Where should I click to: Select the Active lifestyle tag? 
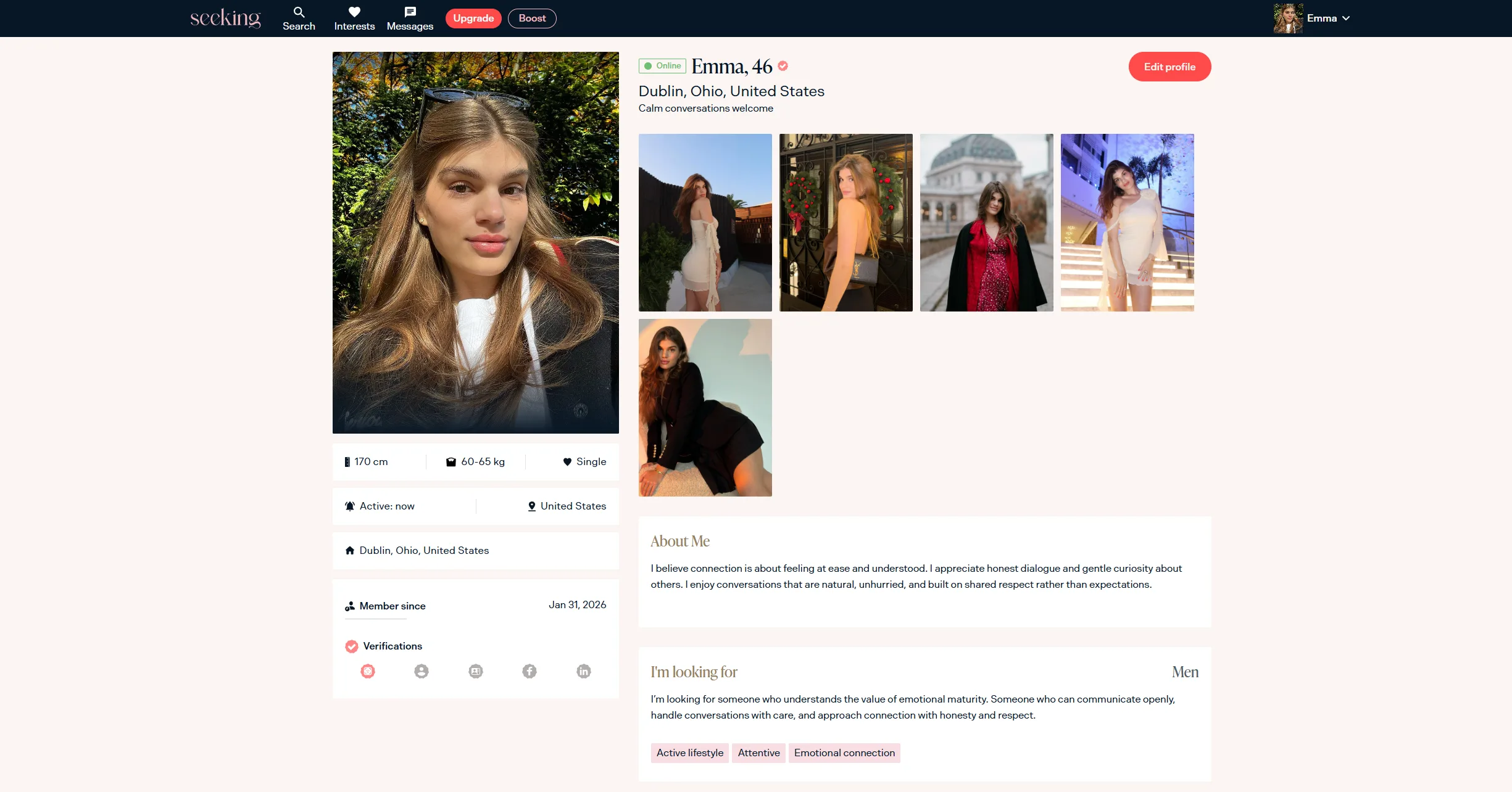[x=689, y=753]
